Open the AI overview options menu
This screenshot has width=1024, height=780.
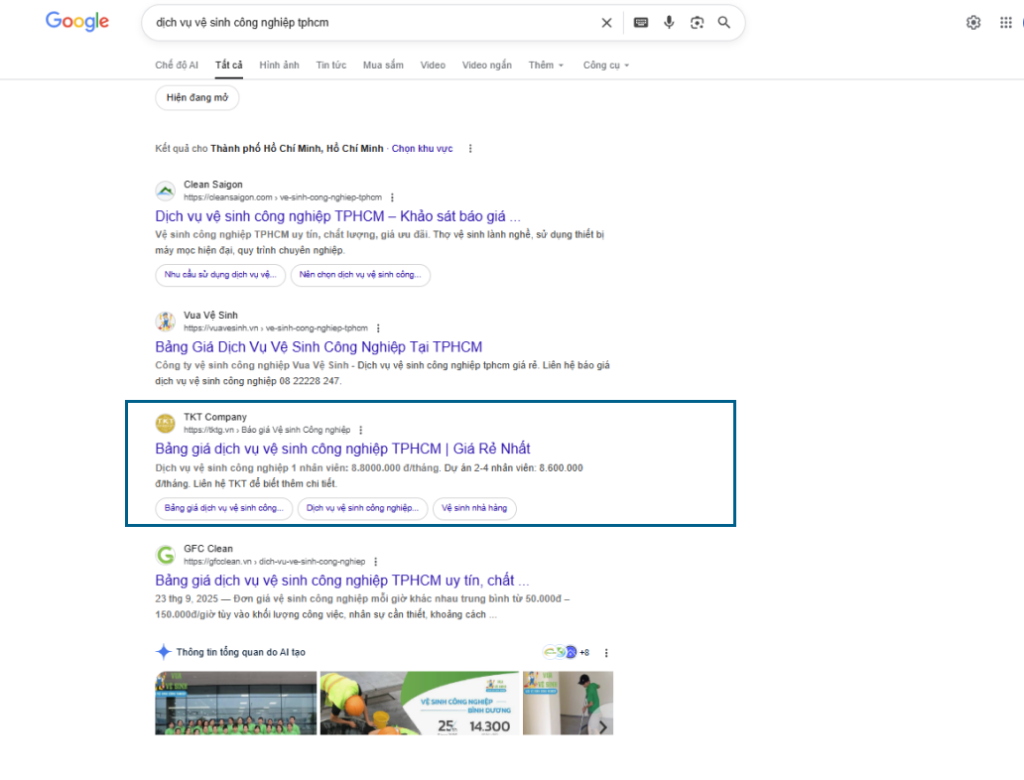point(606,653)
